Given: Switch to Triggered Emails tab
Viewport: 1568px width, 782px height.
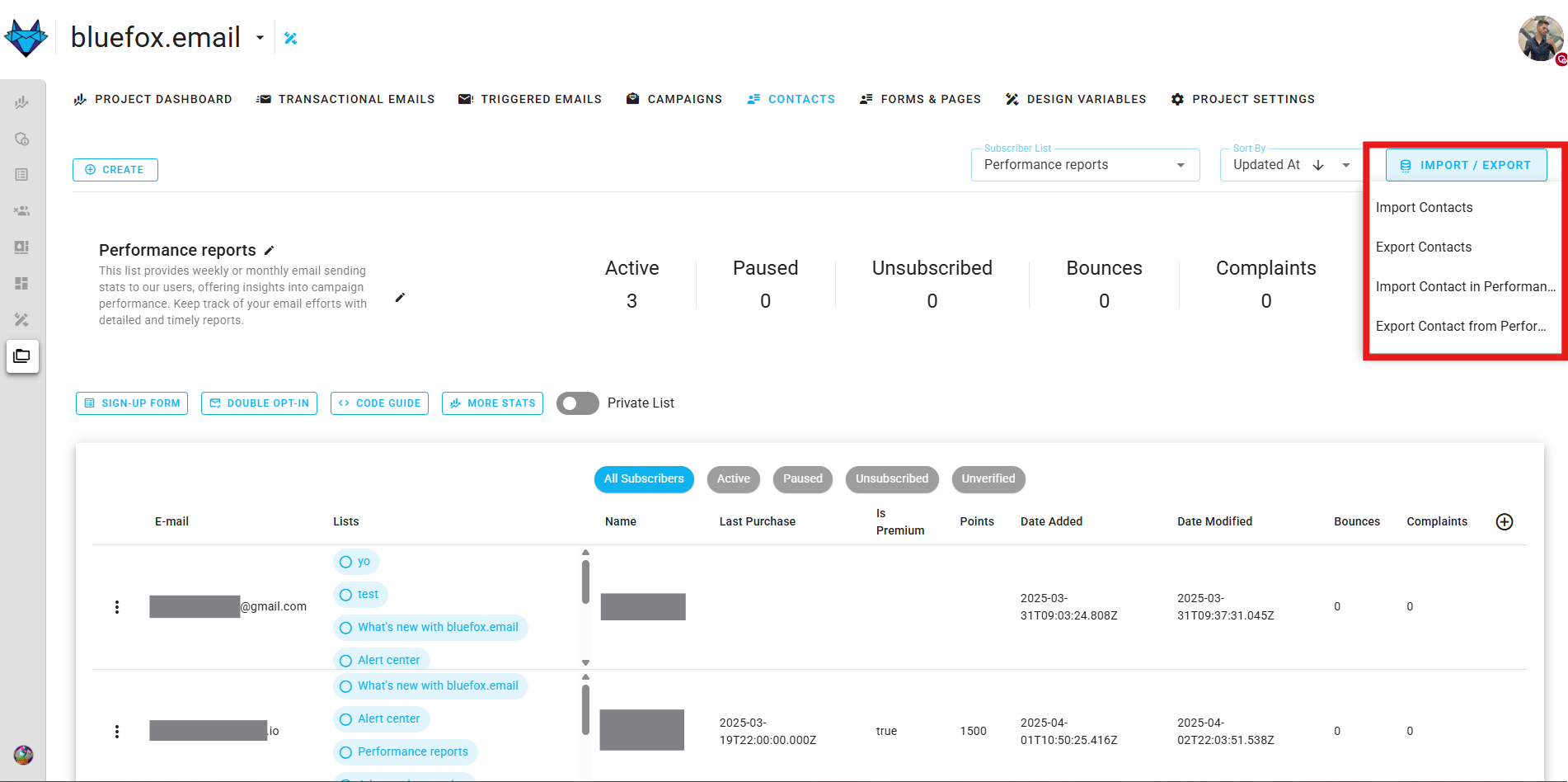Looking at the screenshot, I should (530, 99).
